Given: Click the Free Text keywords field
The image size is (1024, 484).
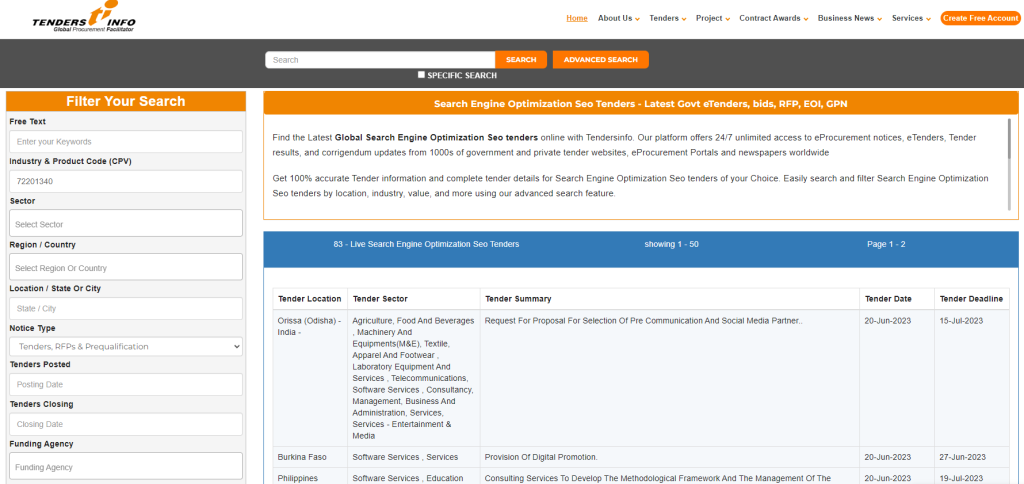Looking at the screenshot, I should (x=126, y=142).
